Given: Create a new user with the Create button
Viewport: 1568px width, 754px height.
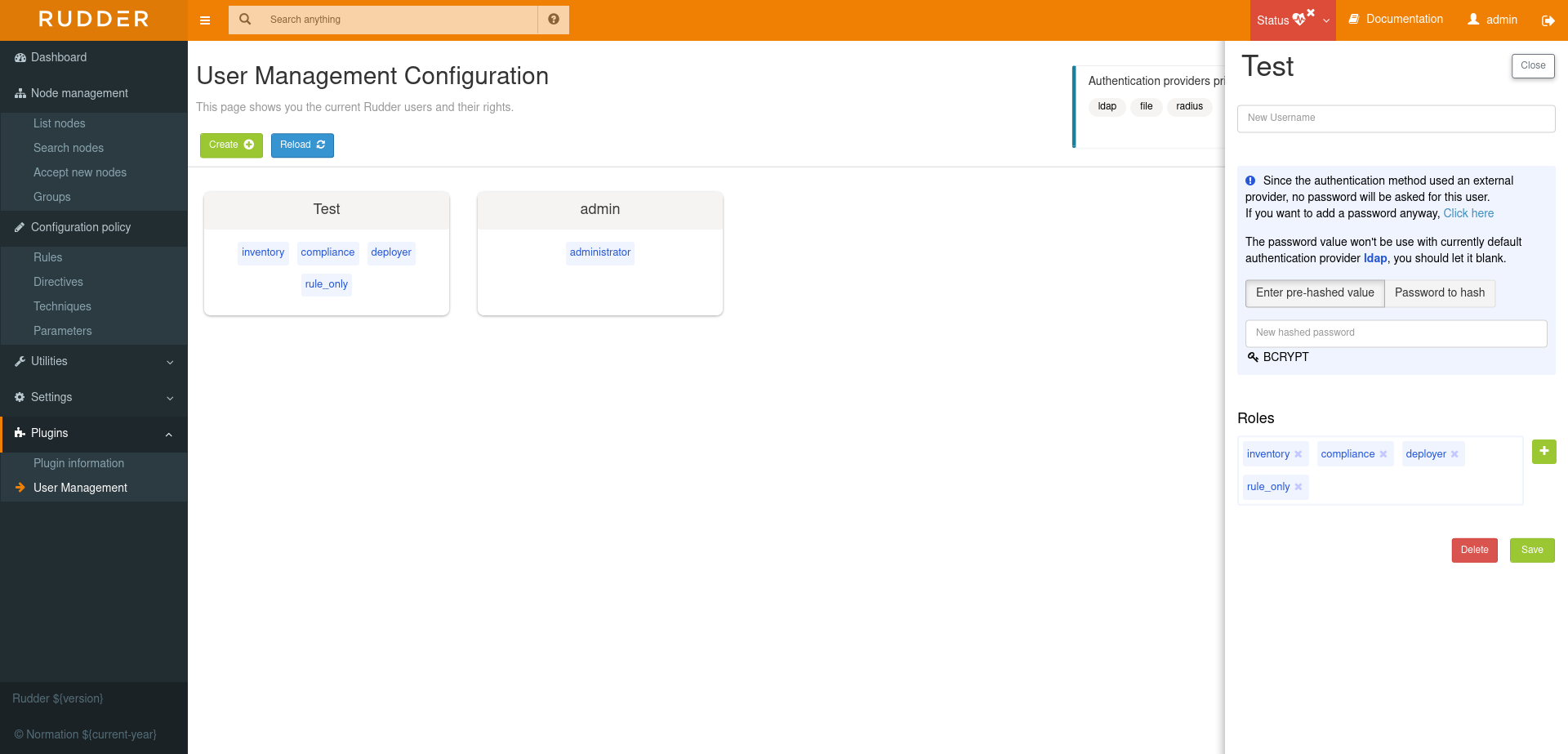Looking at the screenshot, I should pos(231,145).
